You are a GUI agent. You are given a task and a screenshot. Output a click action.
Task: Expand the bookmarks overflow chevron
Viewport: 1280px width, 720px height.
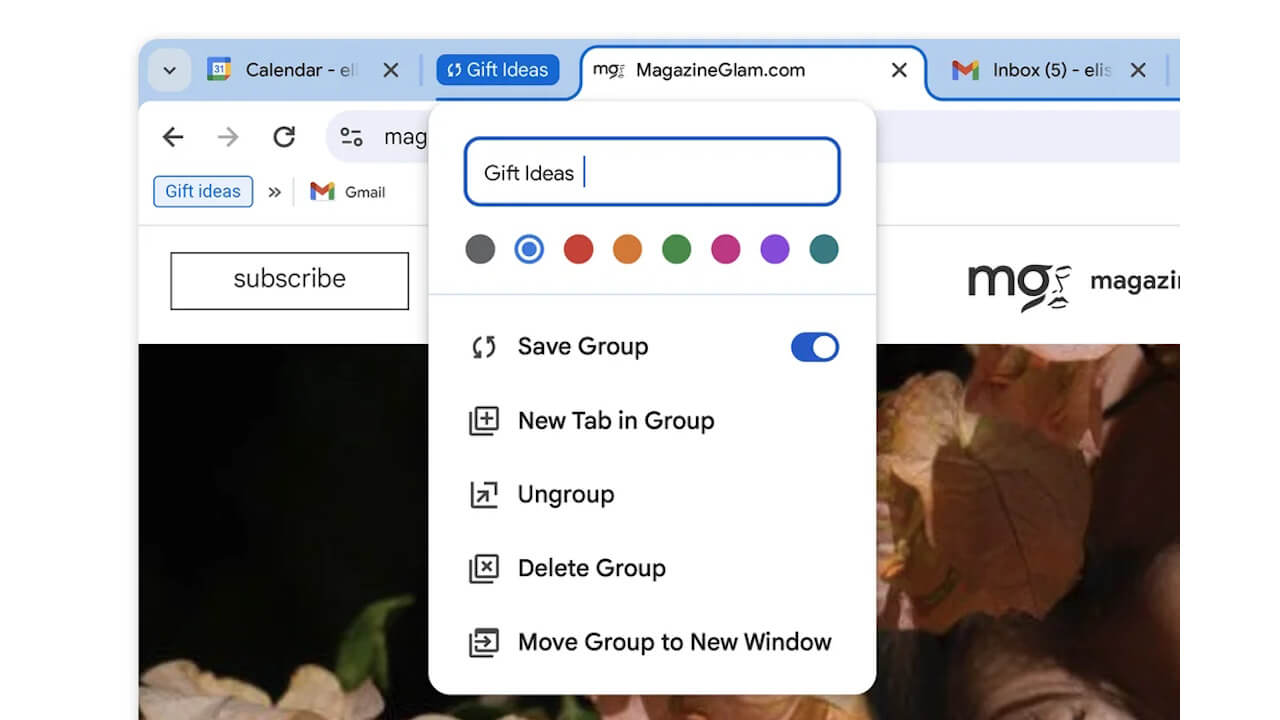(275, 191)
